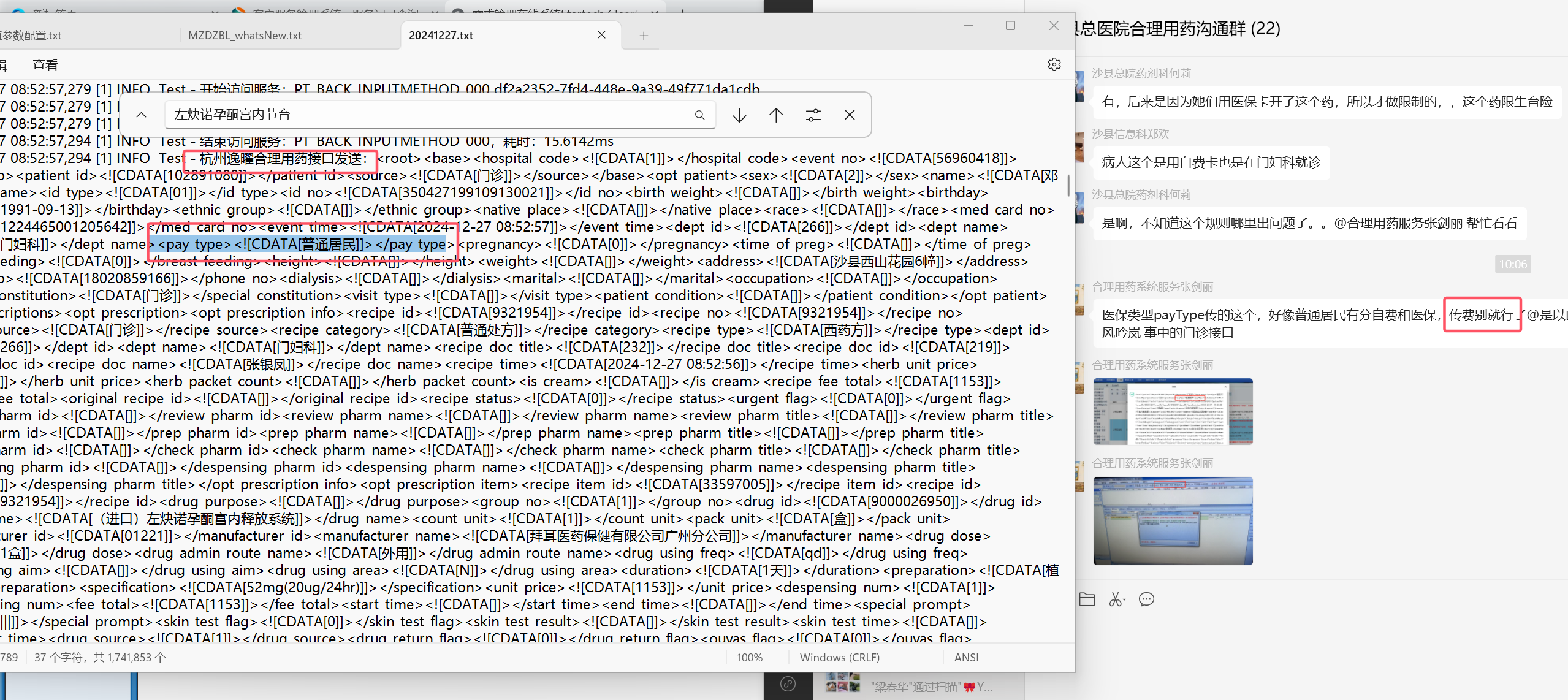Open Notepad settings gear
1568x700 pixels.
tap(1054, 64)
